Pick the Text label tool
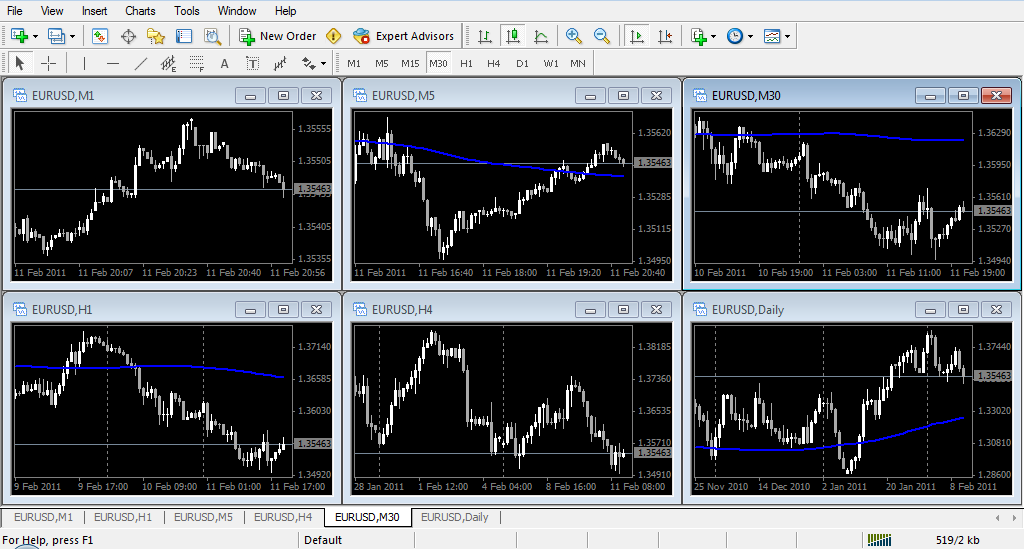This screenshot has height=549, width=1024. pos(224,63)
